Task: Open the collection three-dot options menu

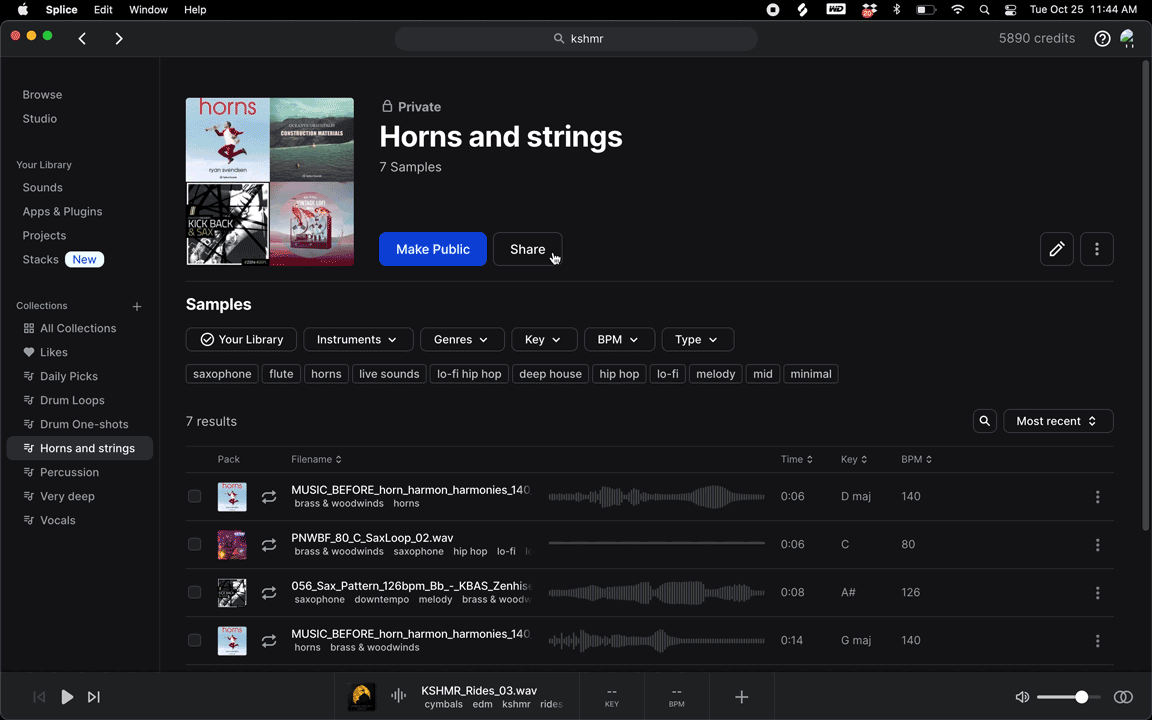Action: [x=1097, y=249]
